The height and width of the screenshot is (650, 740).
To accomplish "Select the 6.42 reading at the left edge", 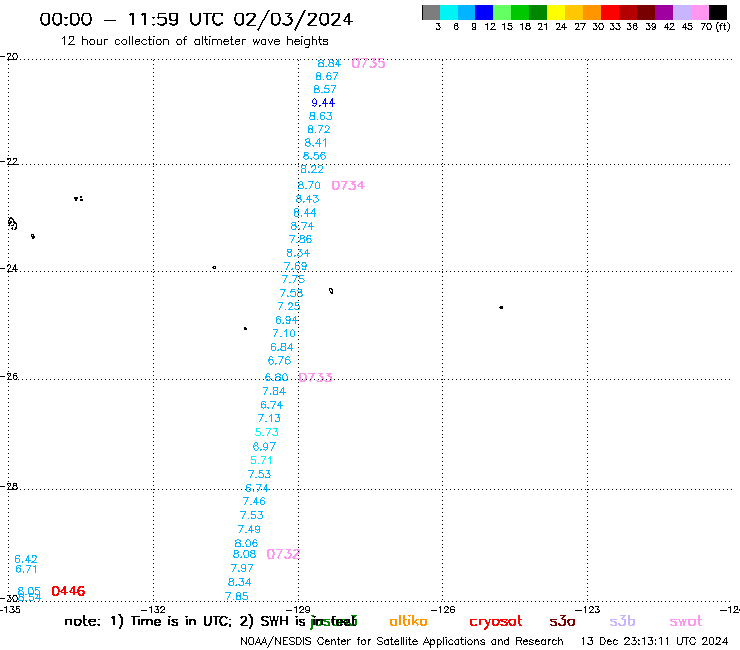I will coord(26,559).
